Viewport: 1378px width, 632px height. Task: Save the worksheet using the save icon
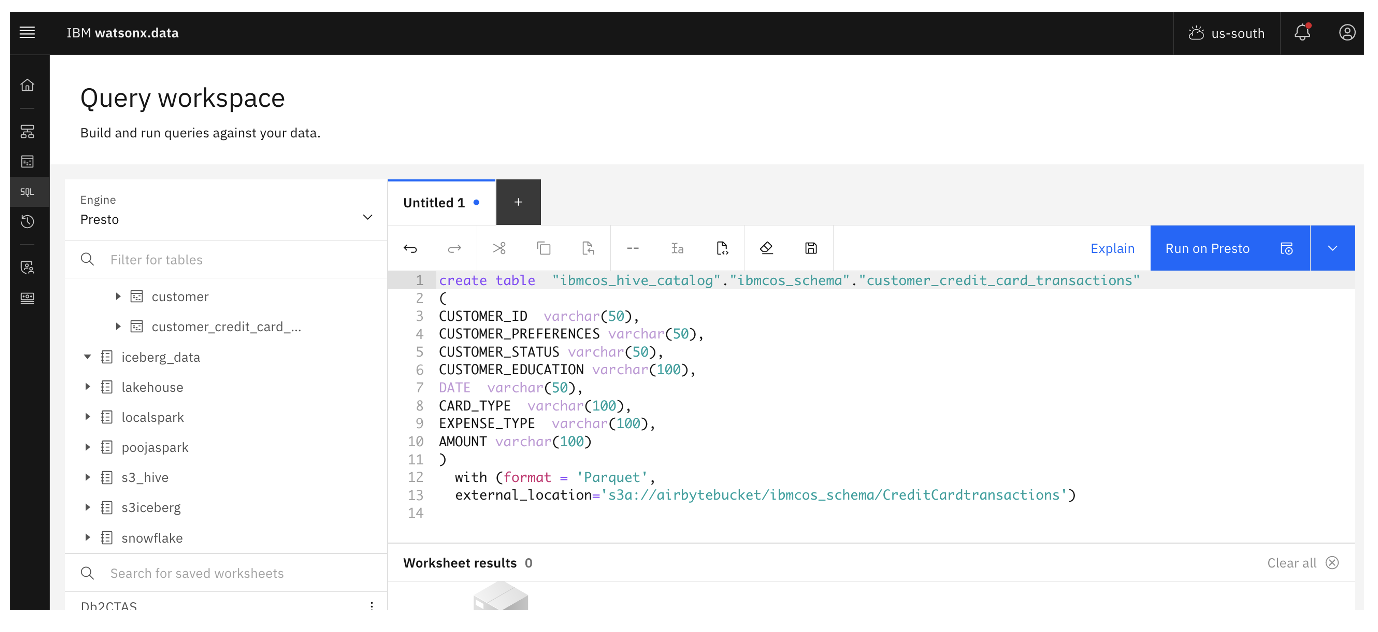[x=811, y=248]
